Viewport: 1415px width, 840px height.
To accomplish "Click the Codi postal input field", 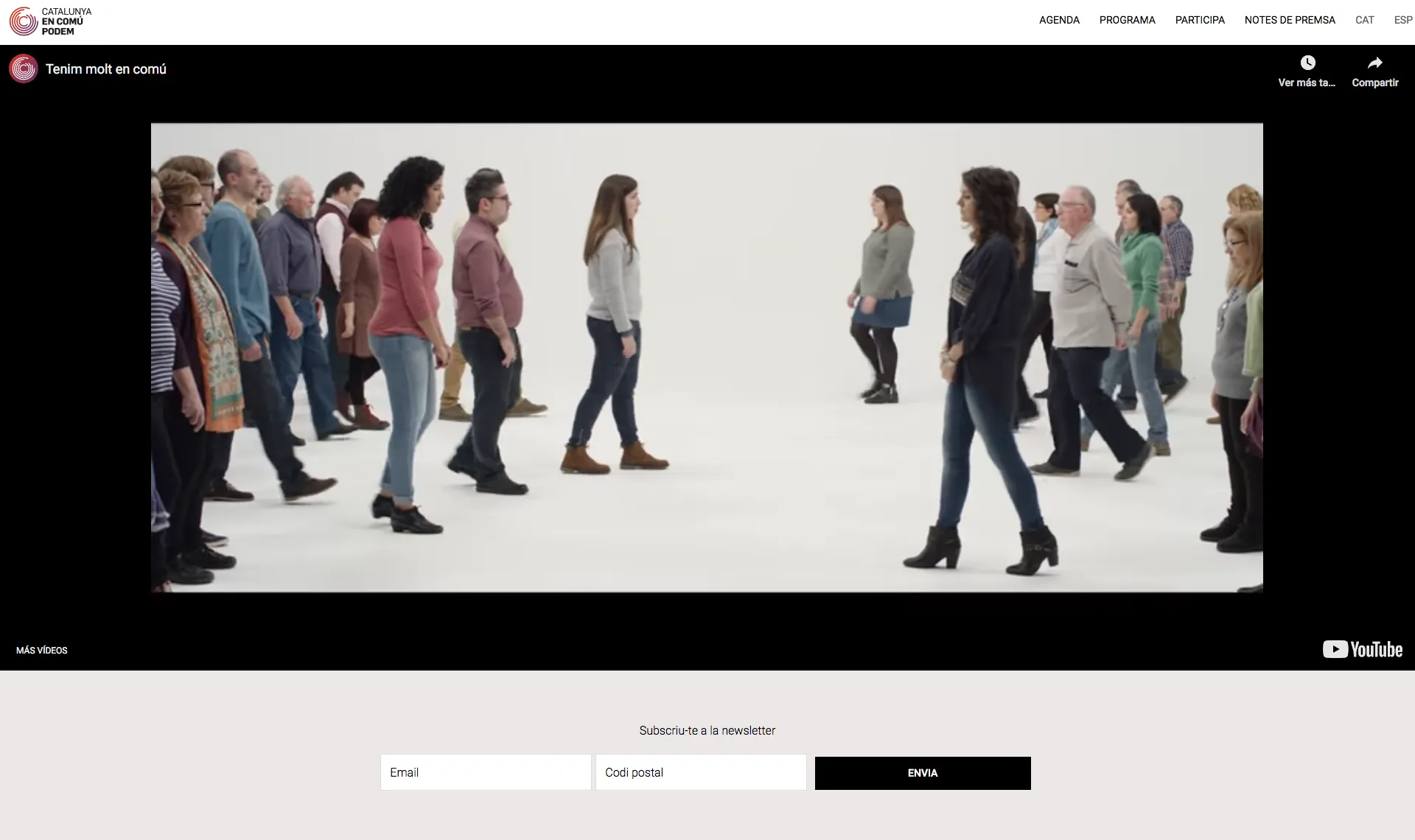I will pyautogui.click(x=700, y=772).
